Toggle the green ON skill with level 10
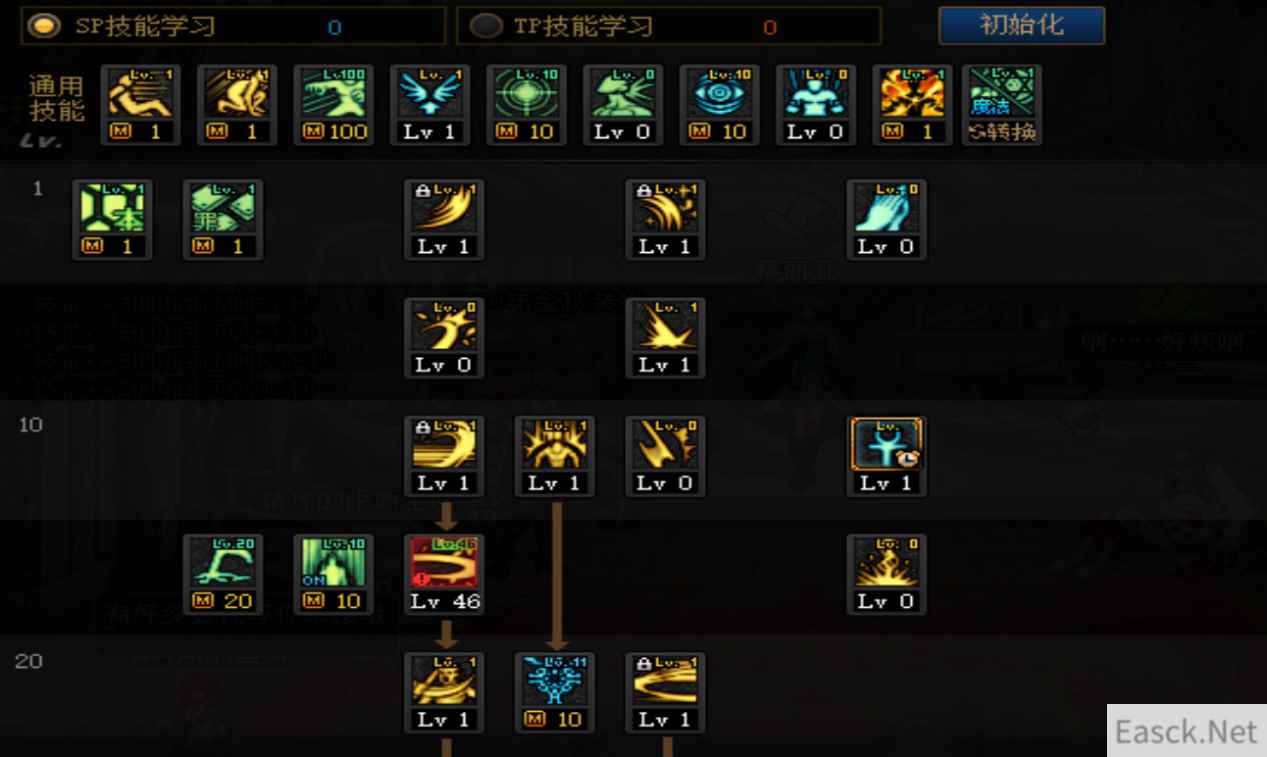Image resolution: width=1267 pixels, height=757 pixels. click(333, 575)
